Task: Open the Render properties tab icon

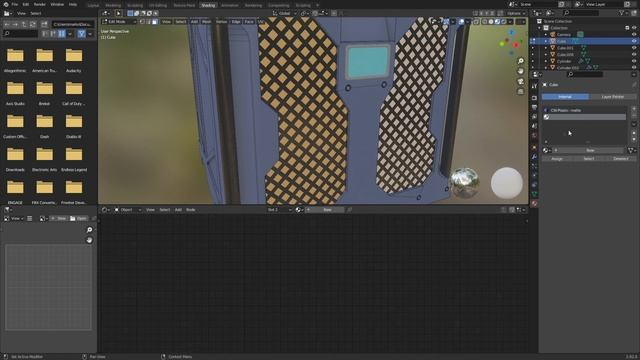Action: (x=534, y=98)
